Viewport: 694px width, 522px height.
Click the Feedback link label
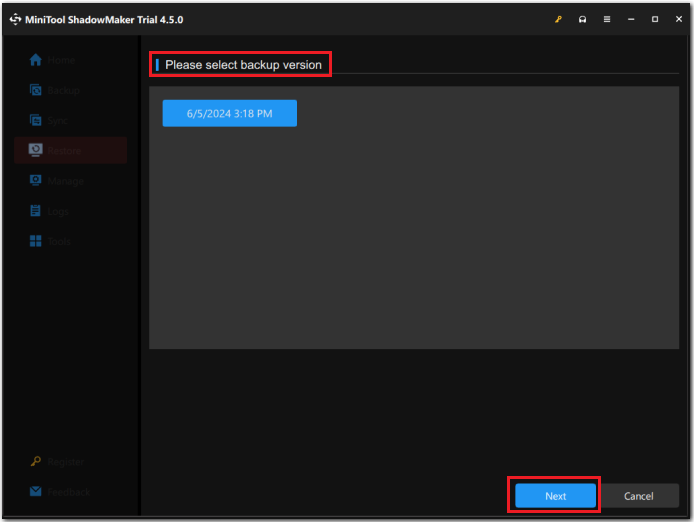coord(69,492)
